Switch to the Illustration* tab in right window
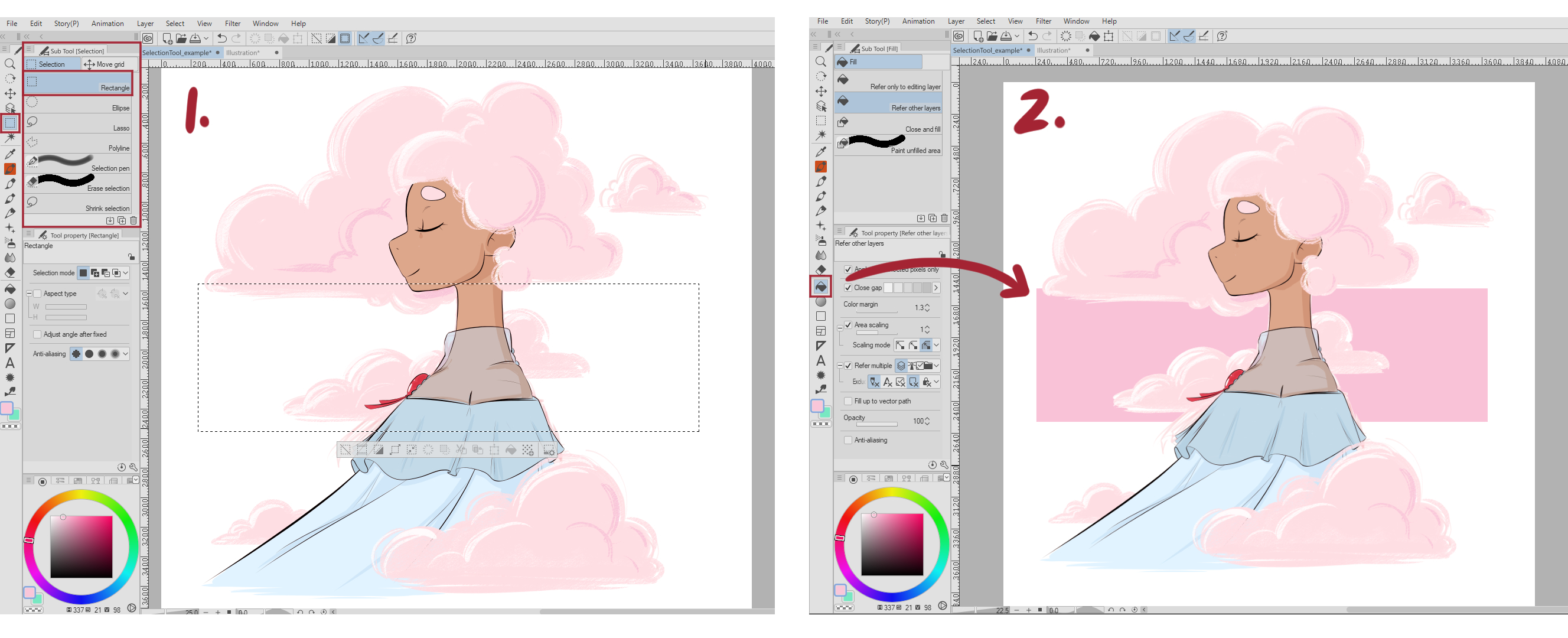The height and width of the screenshot is (638, 1568). (x=1053, y=51)
